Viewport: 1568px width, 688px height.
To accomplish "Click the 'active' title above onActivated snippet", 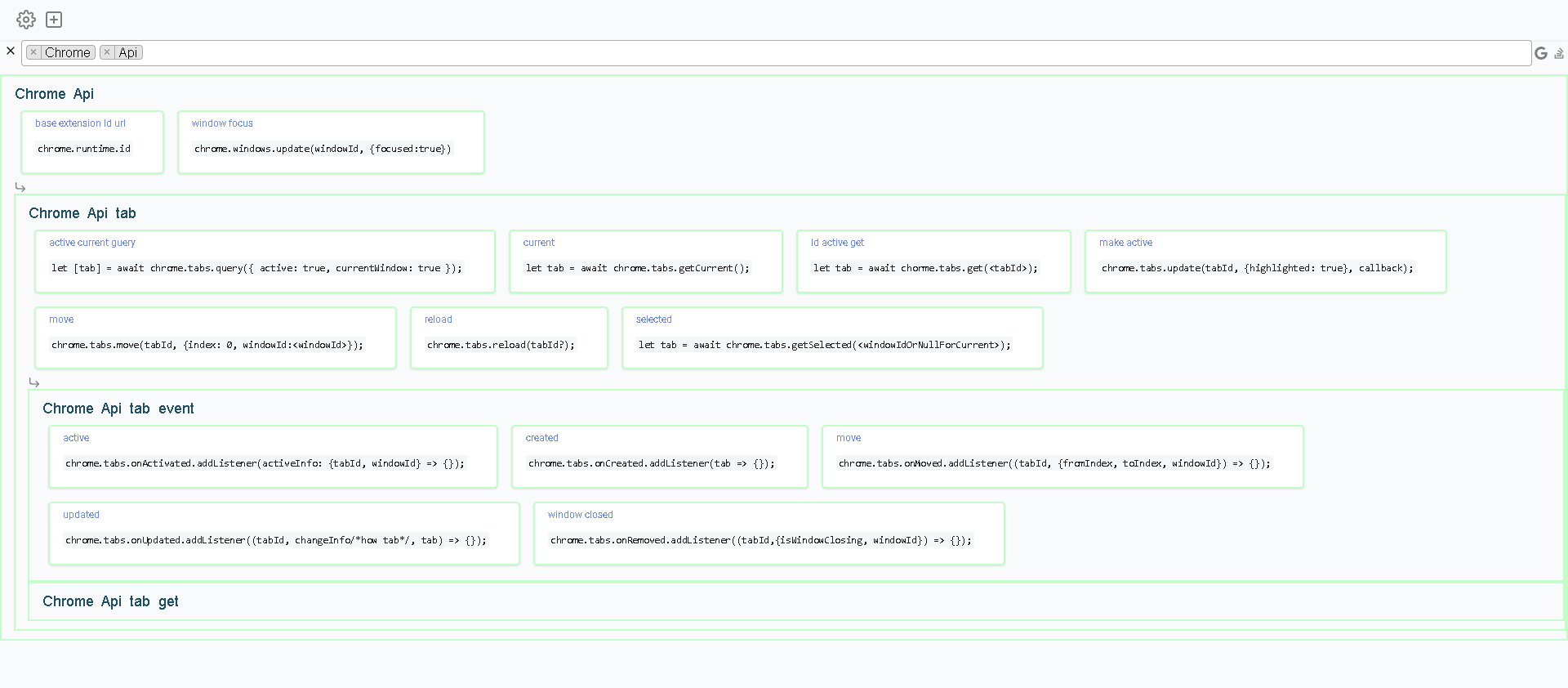I will click(x=76, y=438).
